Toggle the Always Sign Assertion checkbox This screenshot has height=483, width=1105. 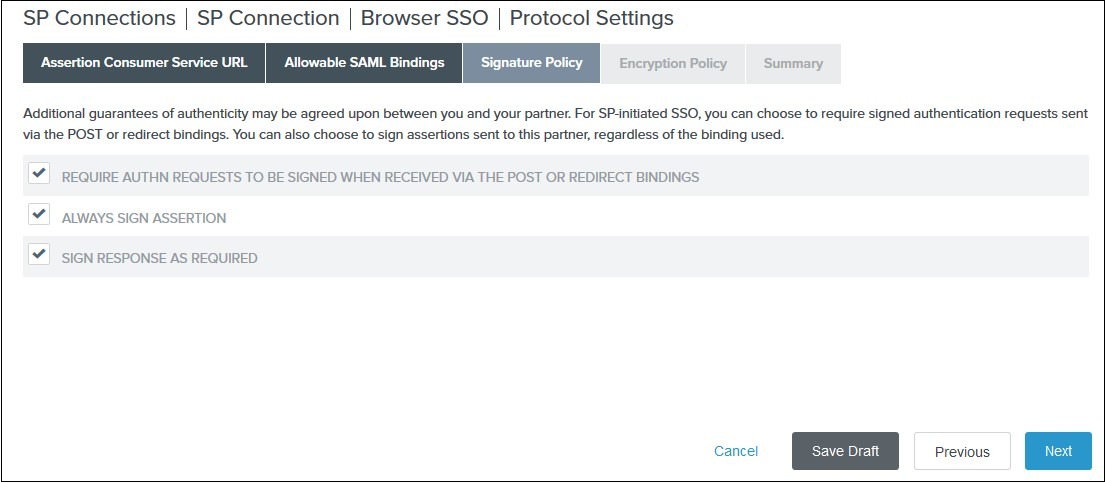point(39,214)
